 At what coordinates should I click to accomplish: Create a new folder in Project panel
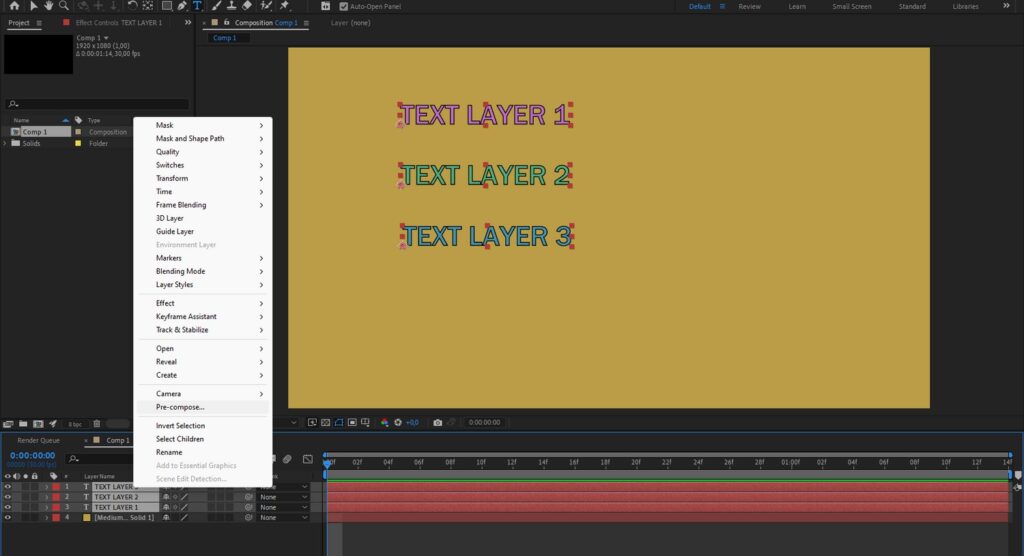(23, 424)
